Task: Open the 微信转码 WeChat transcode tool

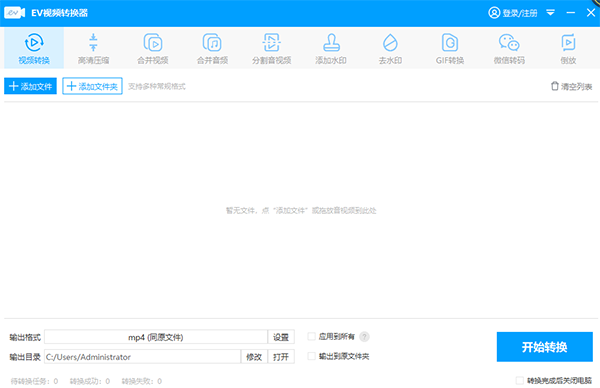Action: [x=509, y=48]
